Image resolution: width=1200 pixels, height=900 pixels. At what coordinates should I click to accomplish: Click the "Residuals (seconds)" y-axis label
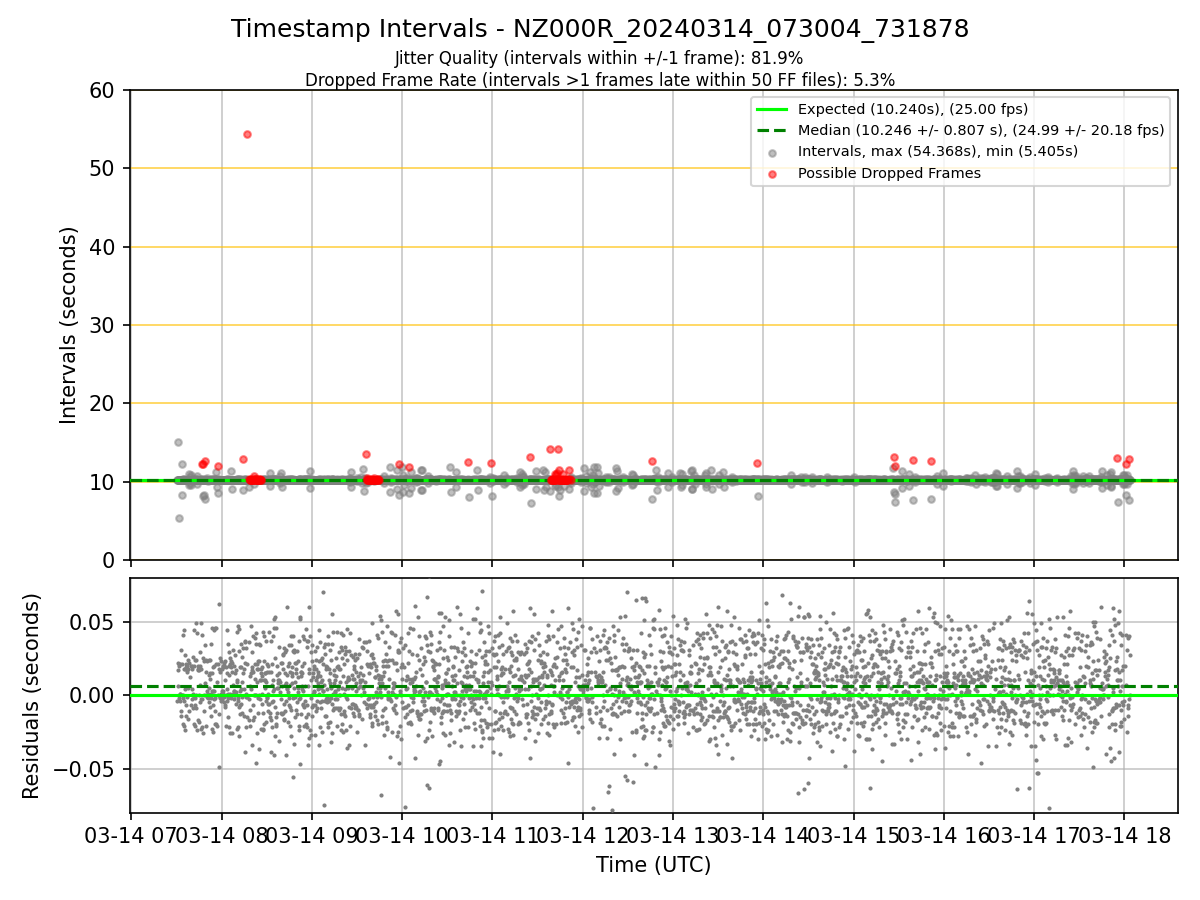pyautogui.click(x=32, y=696)
